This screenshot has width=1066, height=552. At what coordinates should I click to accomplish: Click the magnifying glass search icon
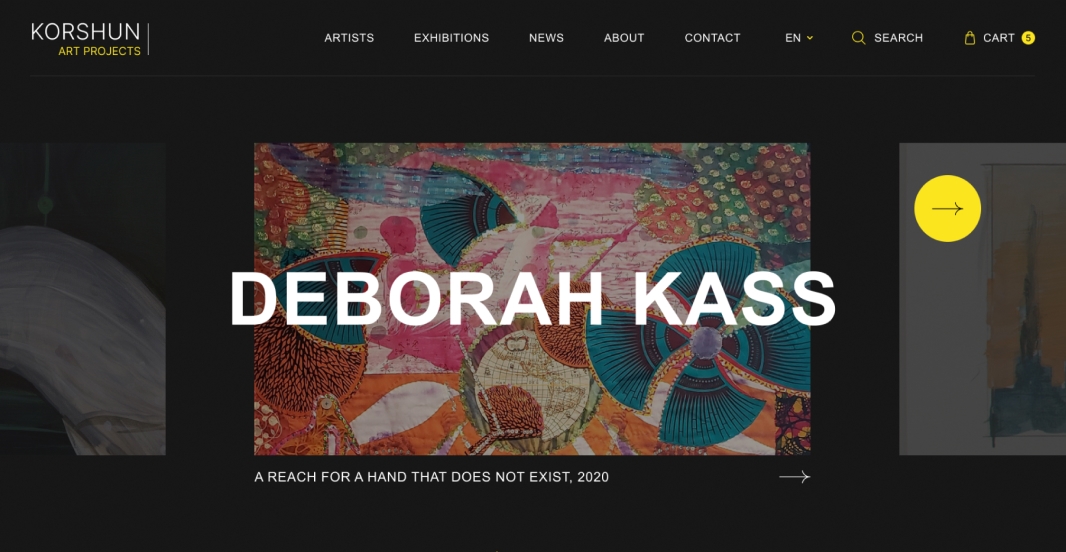(x=859, y=38)
